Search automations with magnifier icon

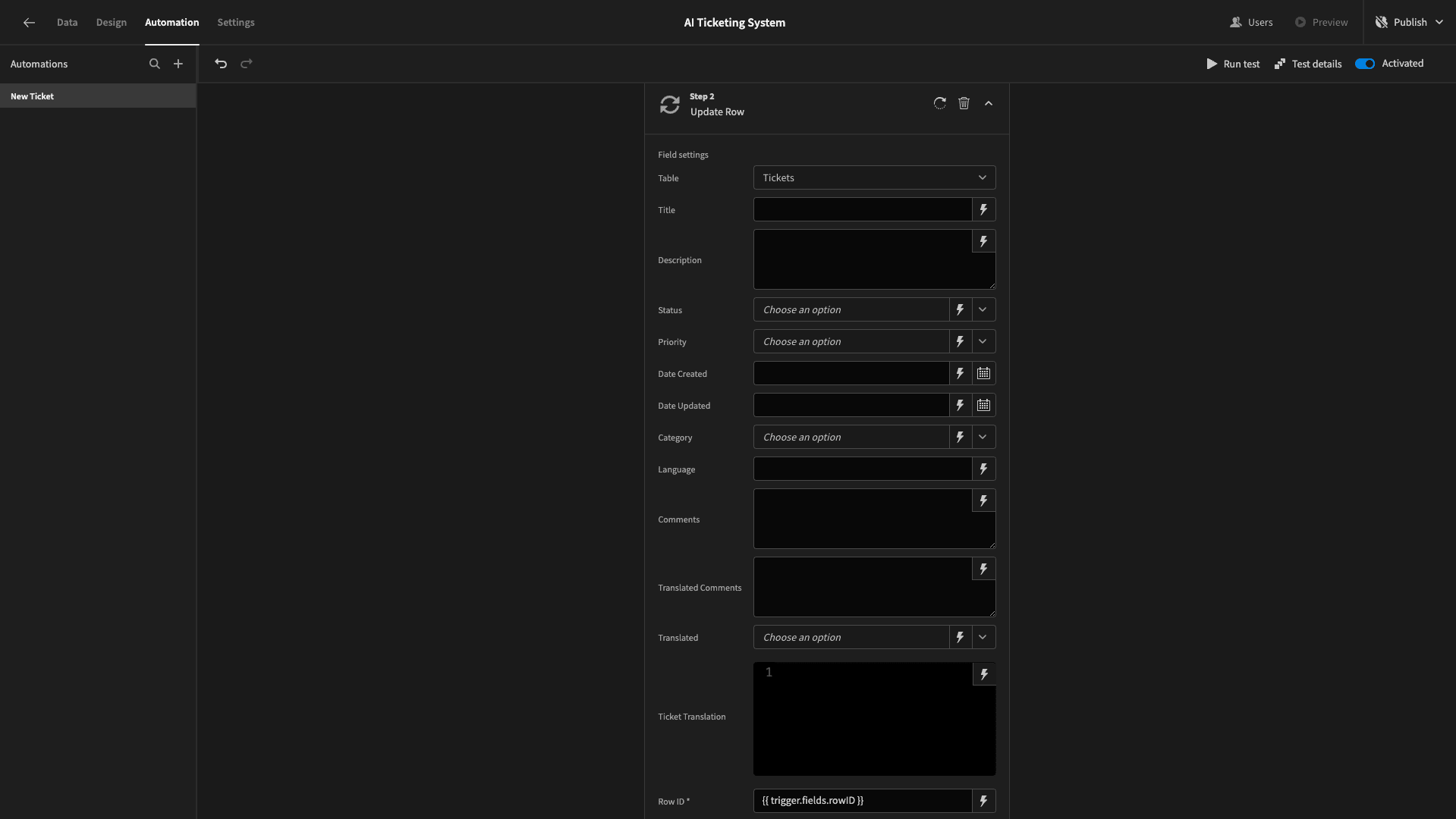[x=155, y=64]
